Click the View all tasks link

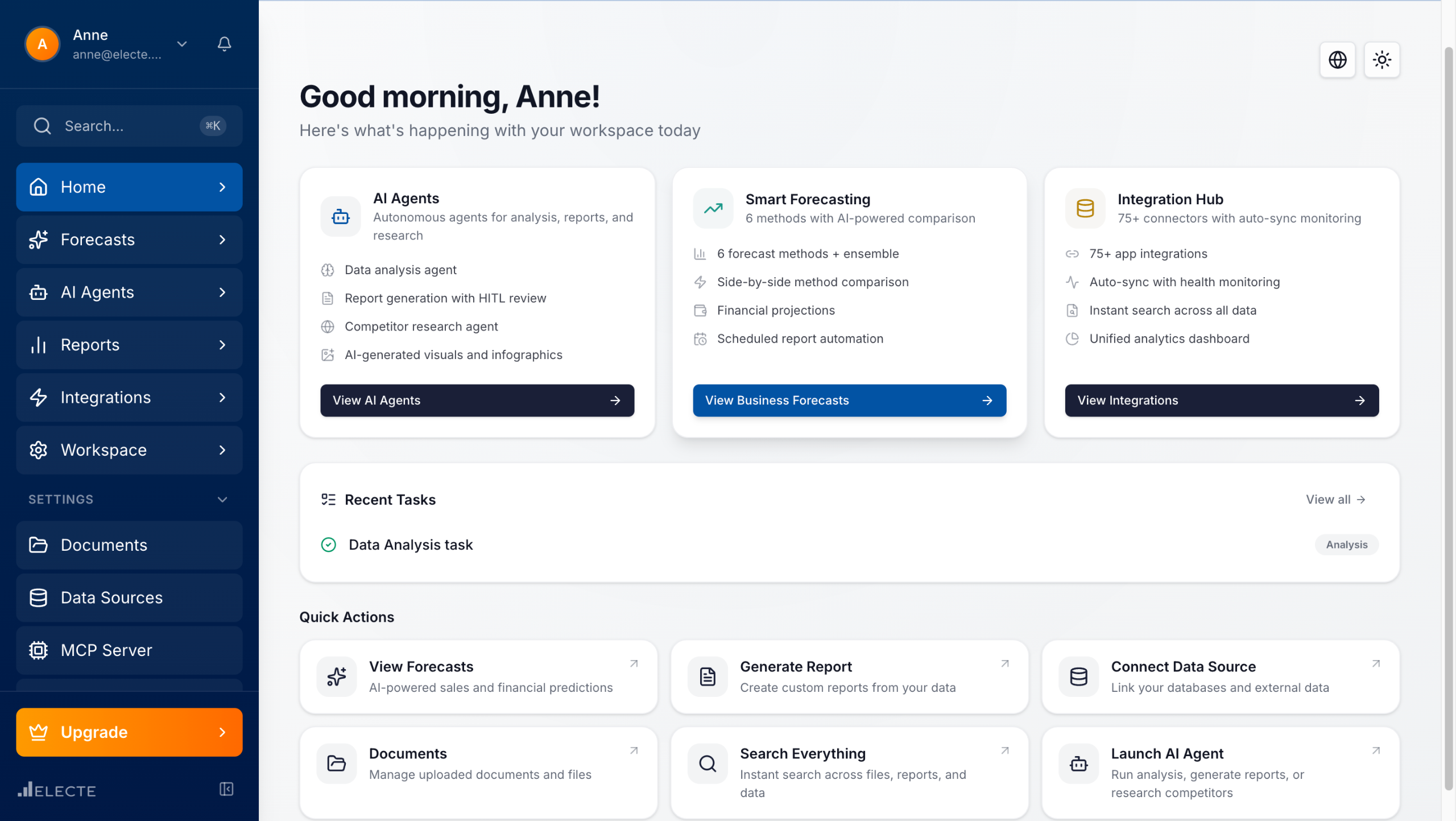pos(1335,500)
